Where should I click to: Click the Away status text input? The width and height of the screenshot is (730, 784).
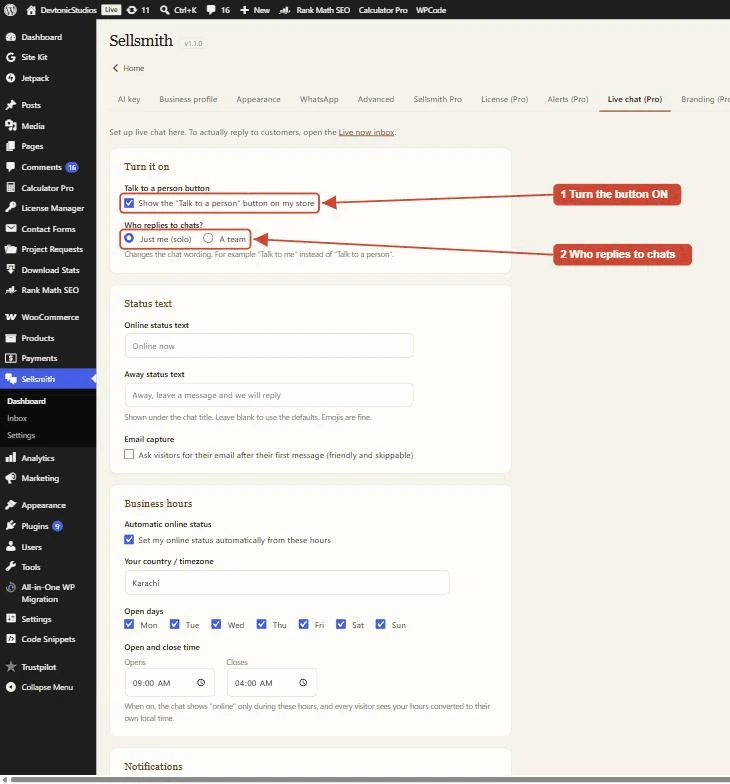tap(269, 395)
